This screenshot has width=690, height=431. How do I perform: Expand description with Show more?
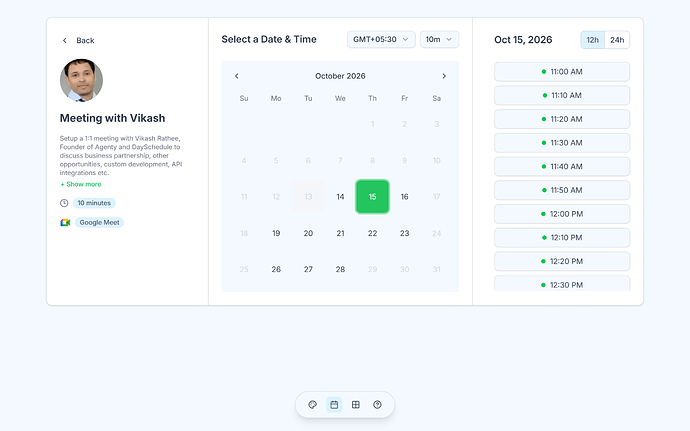tap(81, 184)
